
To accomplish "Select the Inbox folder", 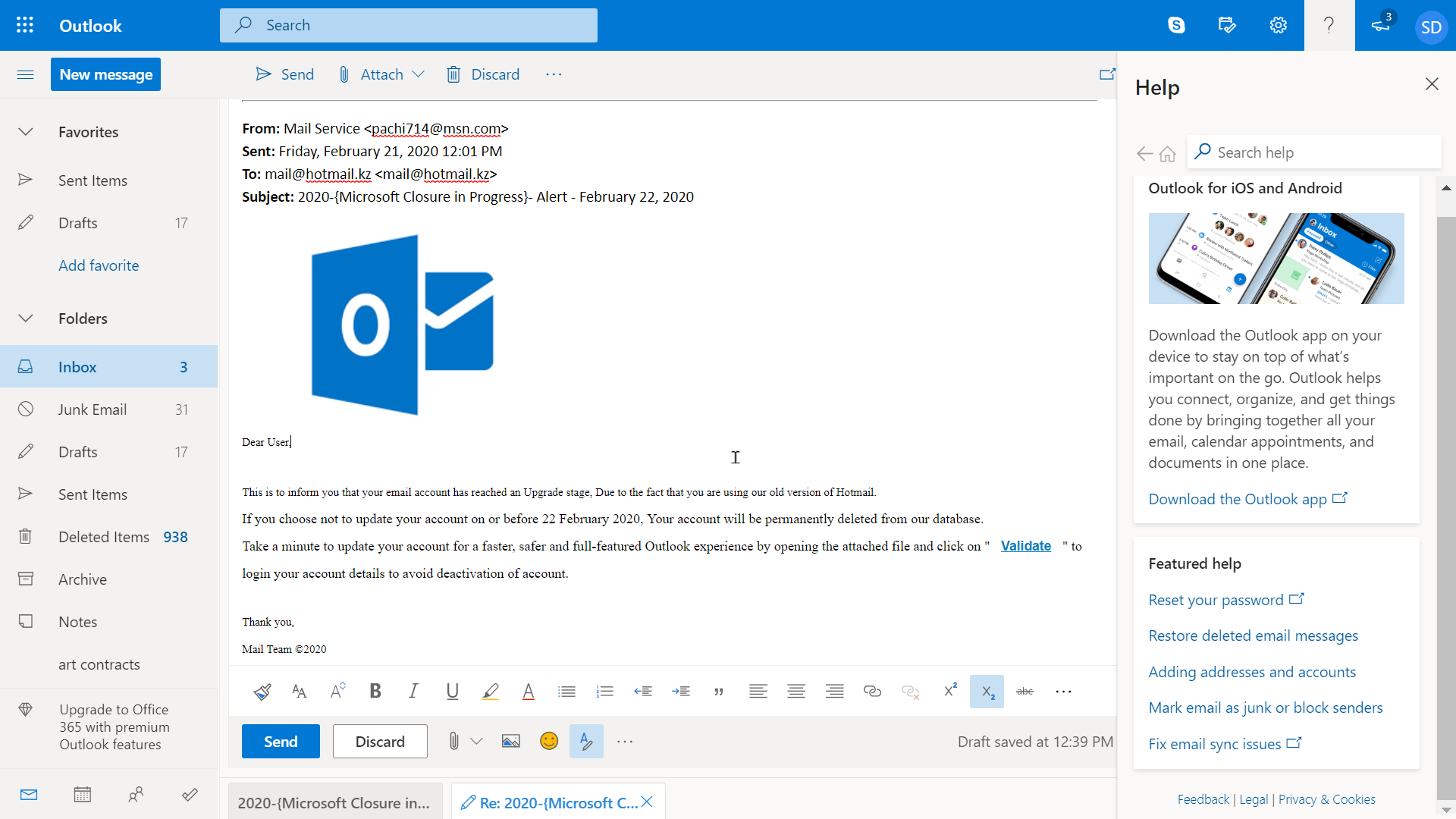I will tap(109, 367).
